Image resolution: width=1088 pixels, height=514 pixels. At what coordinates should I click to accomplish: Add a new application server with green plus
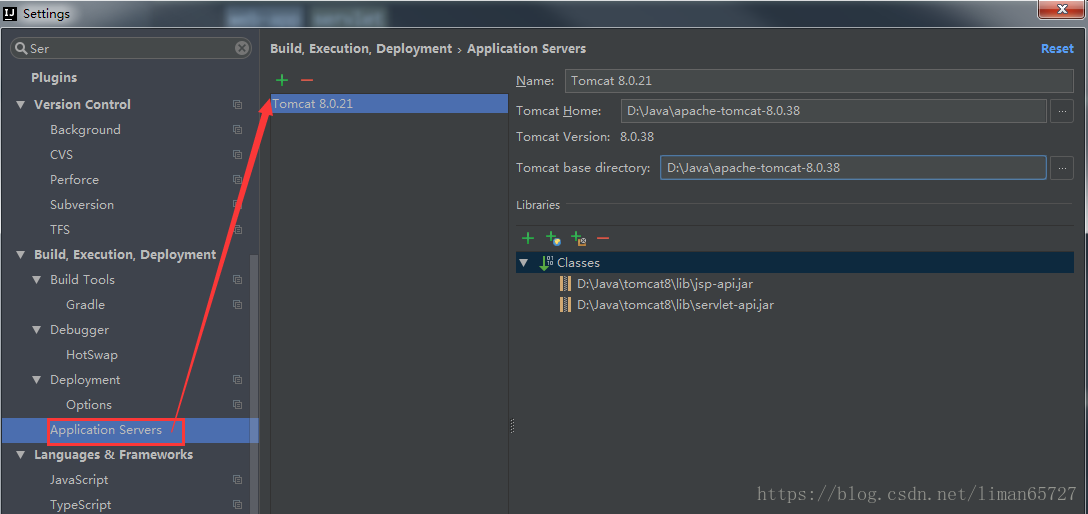(282, 80)
